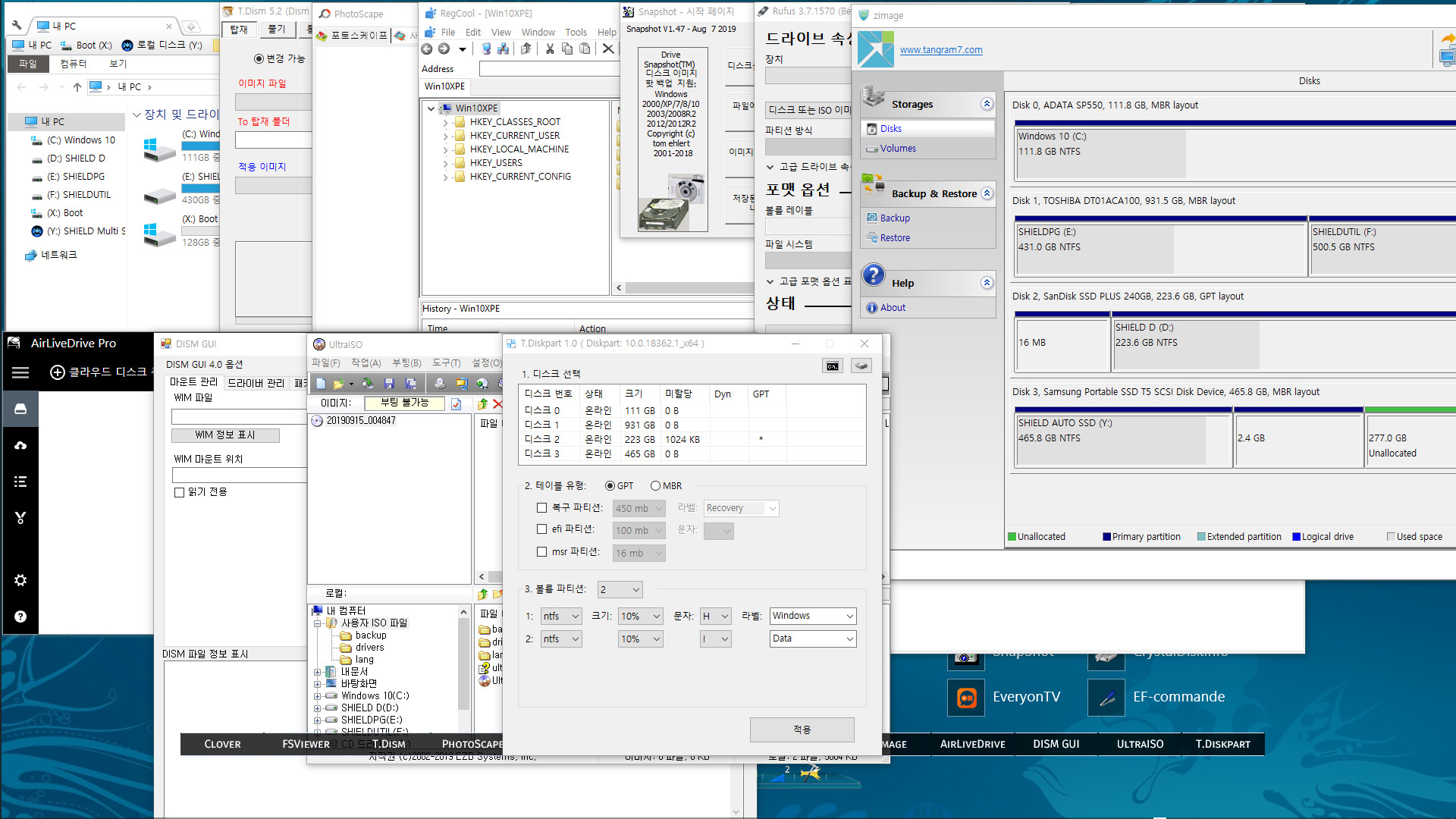The width and height of the screenshot is (1456, 819).
Task: Click the Open file icon in UltraISO toolbar
Action: (338, 384)
